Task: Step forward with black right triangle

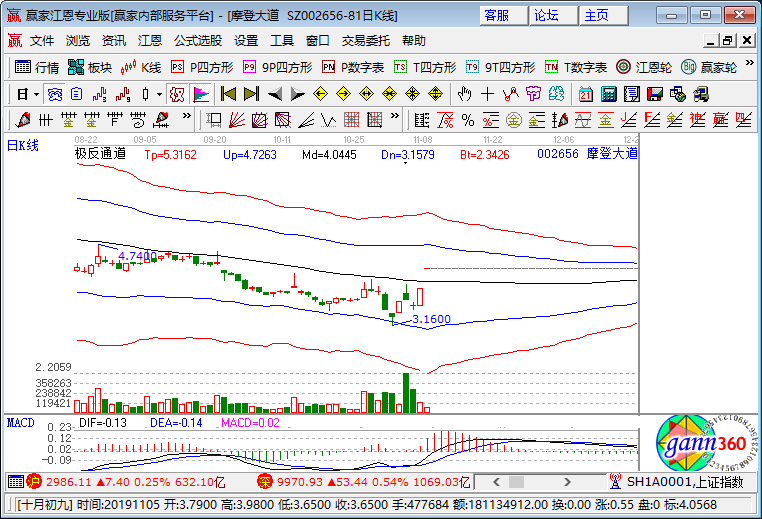Action: pos(297,94)
